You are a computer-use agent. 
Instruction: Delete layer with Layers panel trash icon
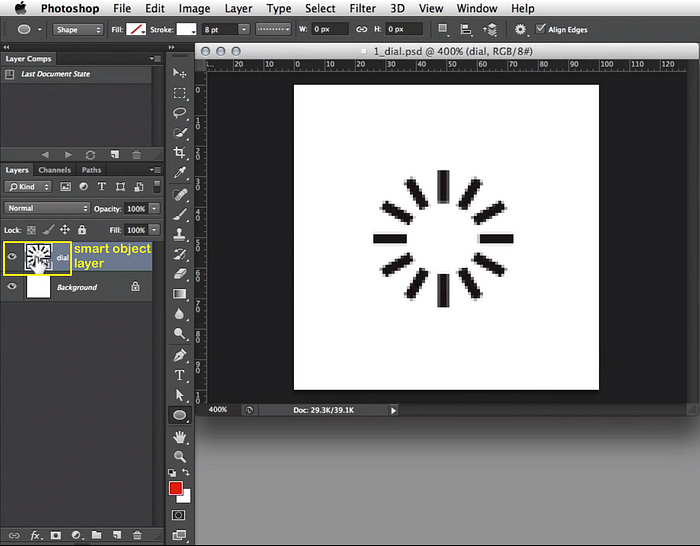click(137, 535)
